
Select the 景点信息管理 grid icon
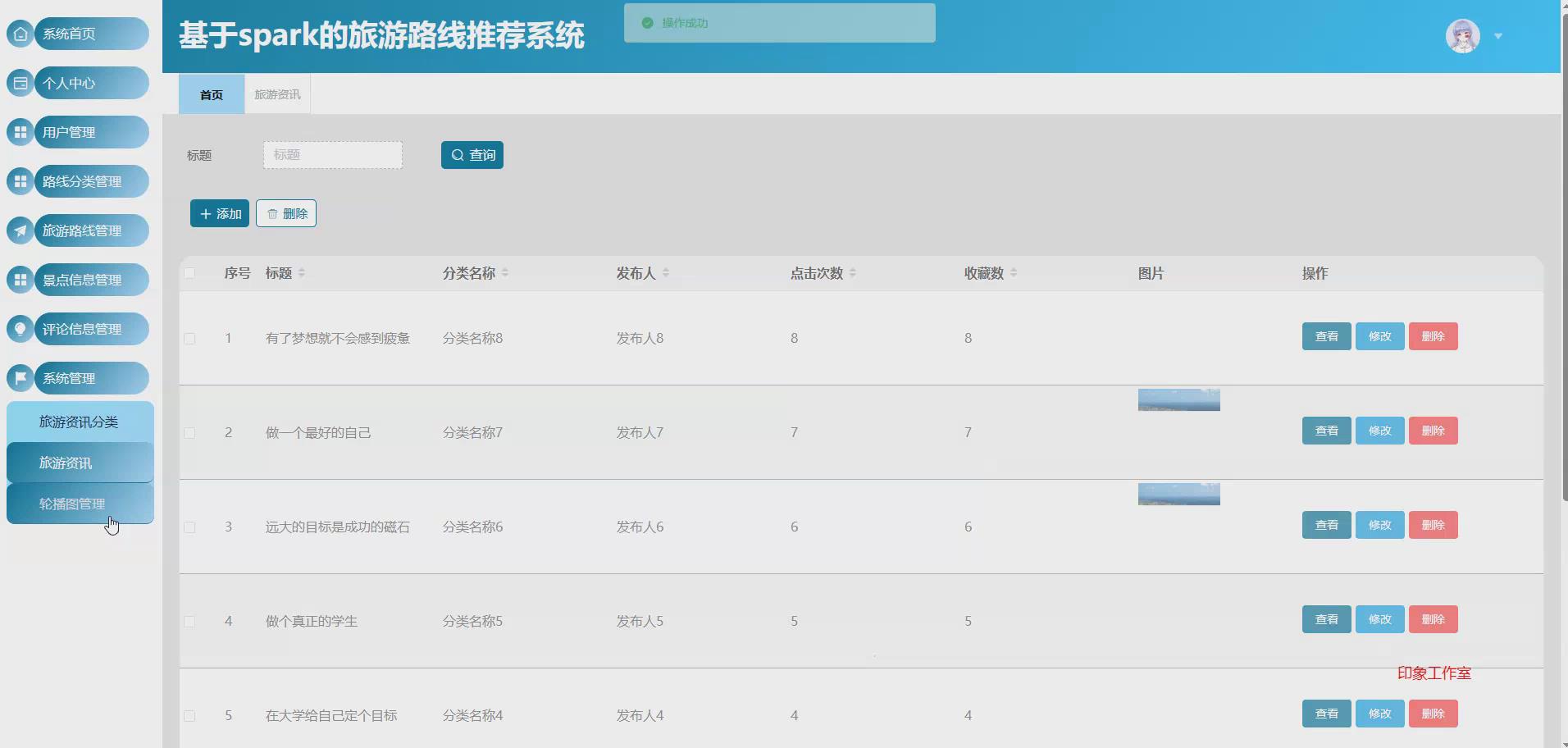click(x=20, y=280)
